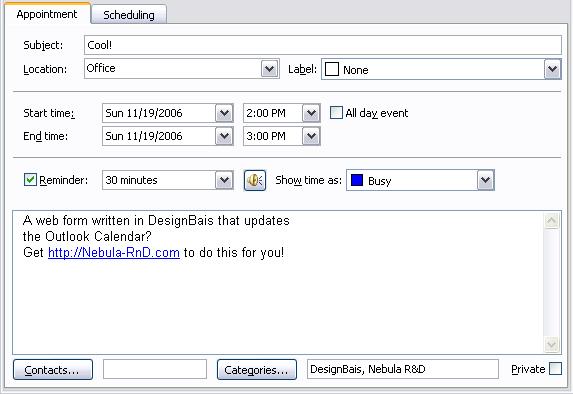
Task: Enable the All day event checkbox
Action: pyautogui.click(x=336, y=113)
